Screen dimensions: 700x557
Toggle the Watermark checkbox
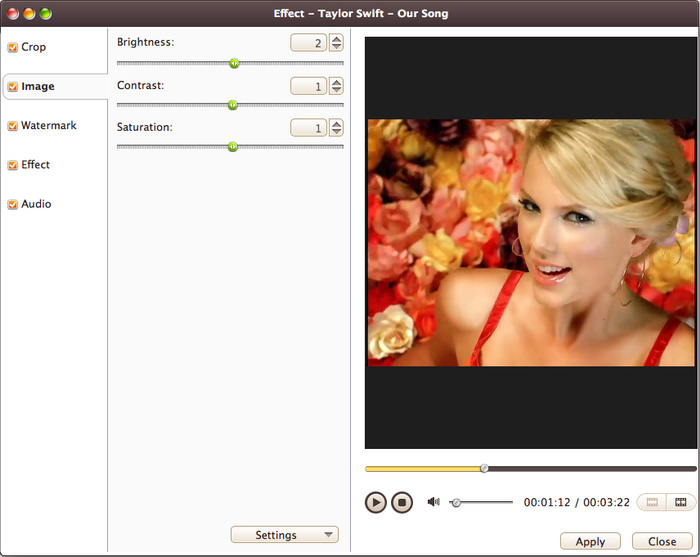(x=12, y=126)
